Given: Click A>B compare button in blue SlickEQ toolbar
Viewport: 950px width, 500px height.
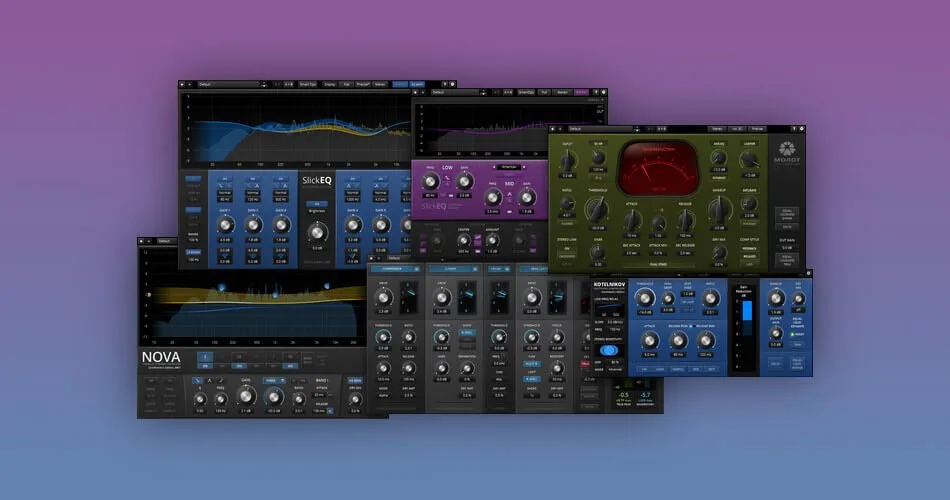Looking at the screenshot, I should tap(288, 84).
